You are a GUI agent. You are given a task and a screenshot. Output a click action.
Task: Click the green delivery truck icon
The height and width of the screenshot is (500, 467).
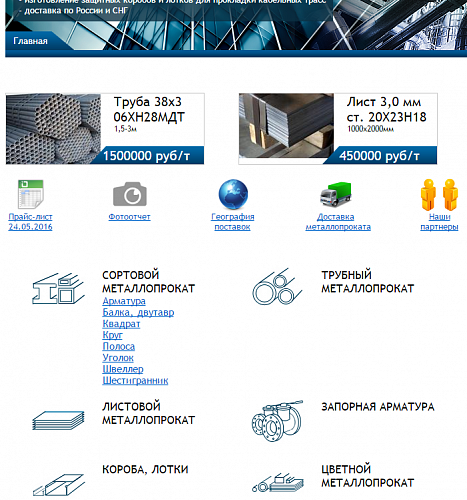336,195
